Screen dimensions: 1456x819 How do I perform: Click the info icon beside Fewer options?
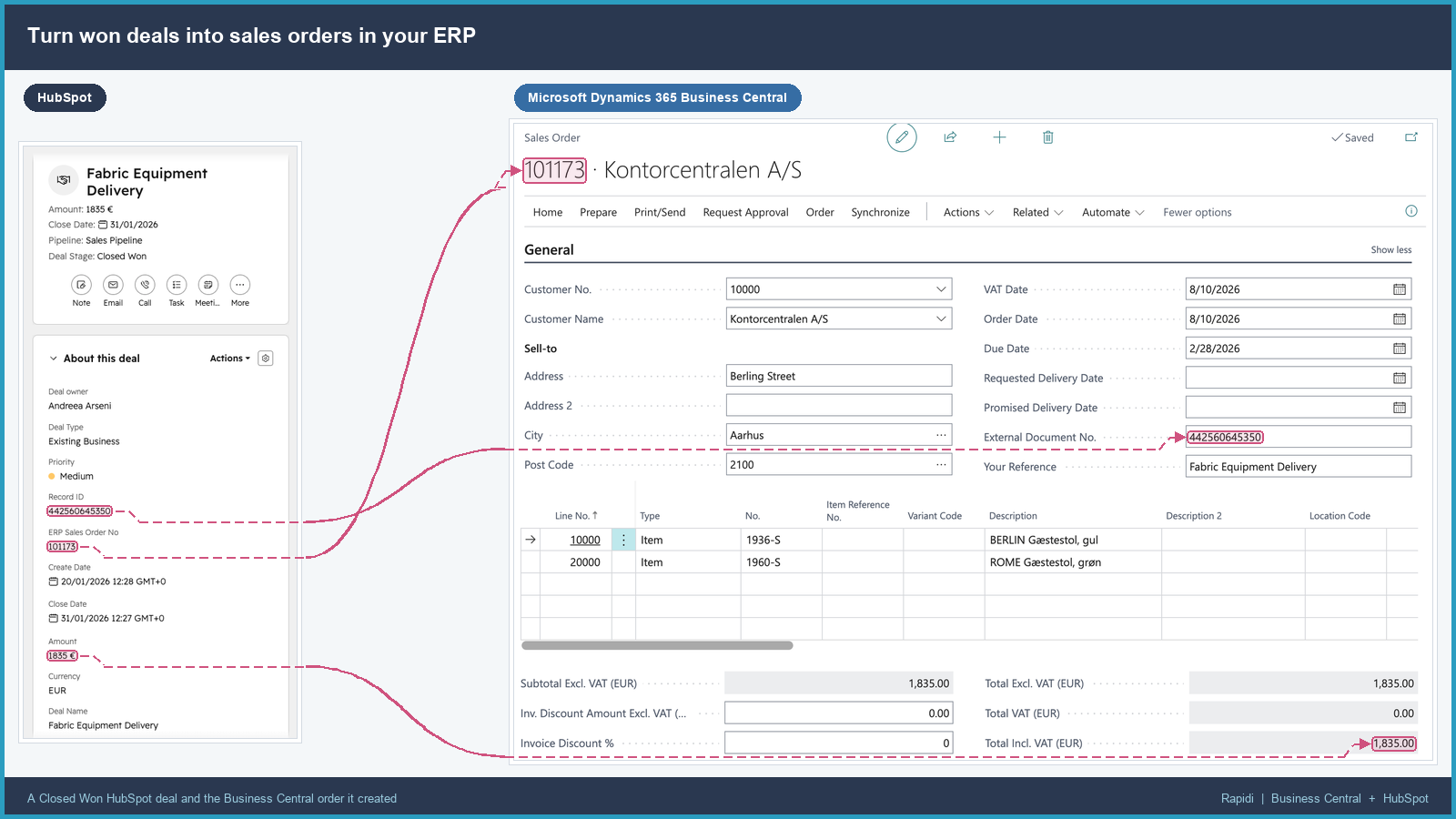pyautogui.click(x=1411, y=211)
